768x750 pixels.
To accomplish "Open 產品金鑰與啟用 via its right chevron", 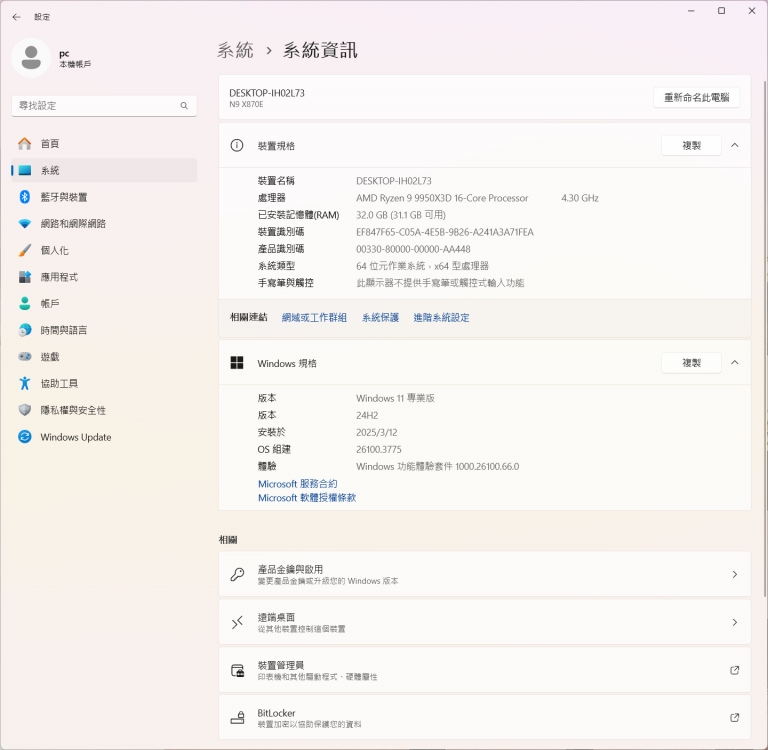I will (735, 575).
